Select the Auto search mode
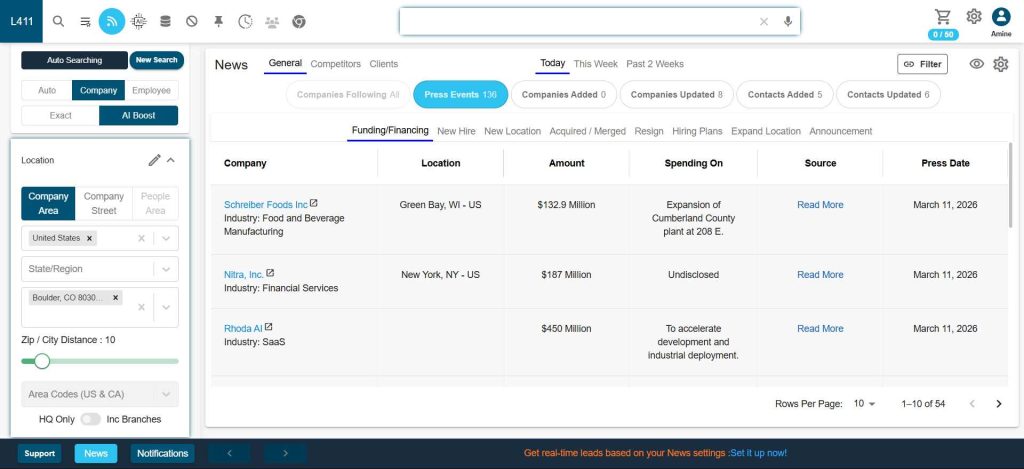Screen dimensions: 1024x469 [47, 91]
